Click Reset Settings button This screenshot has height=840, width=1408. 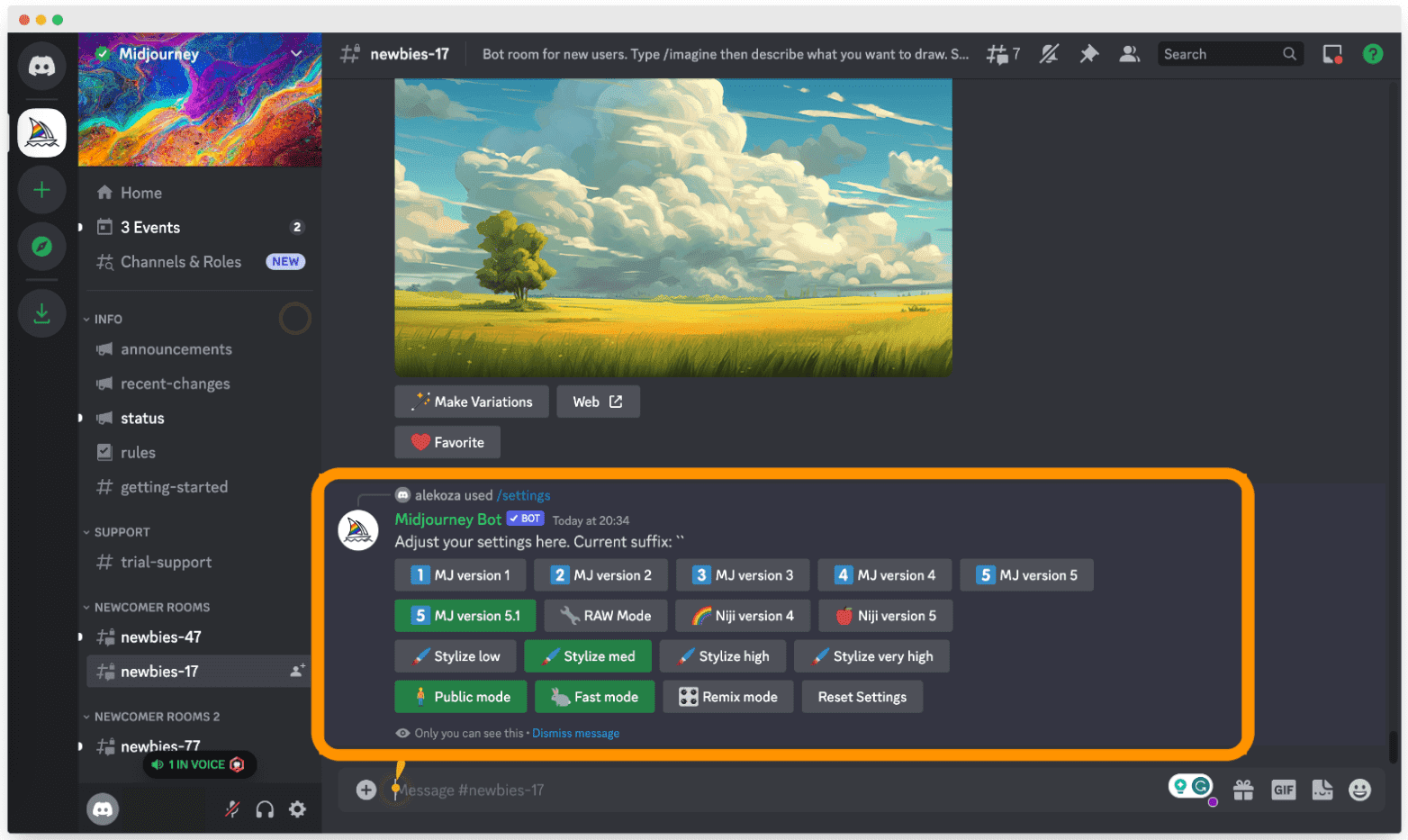862,697
